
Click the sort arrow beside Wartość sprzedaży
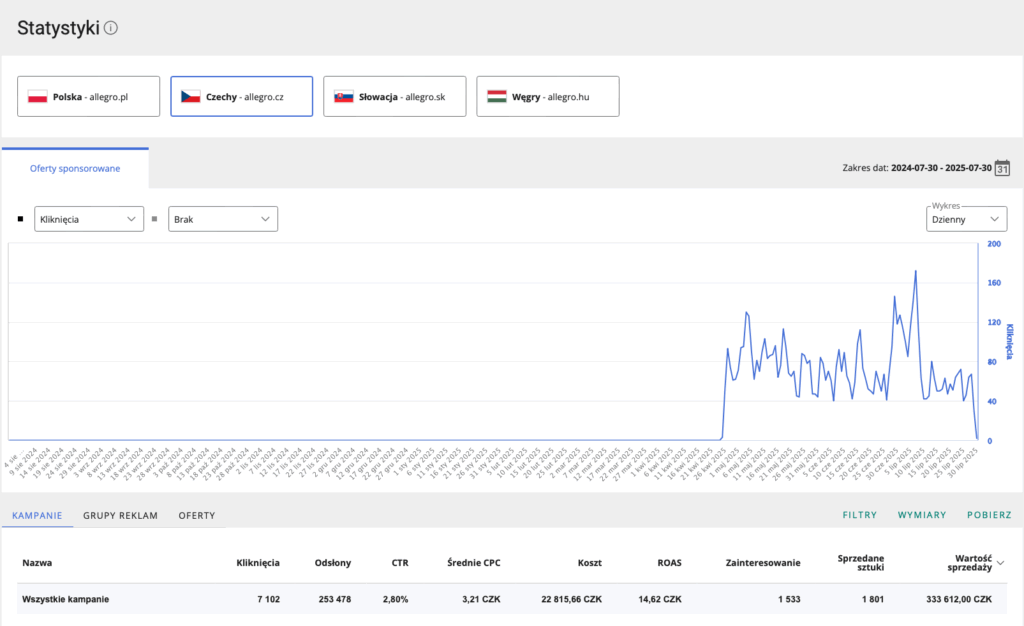1000,563
